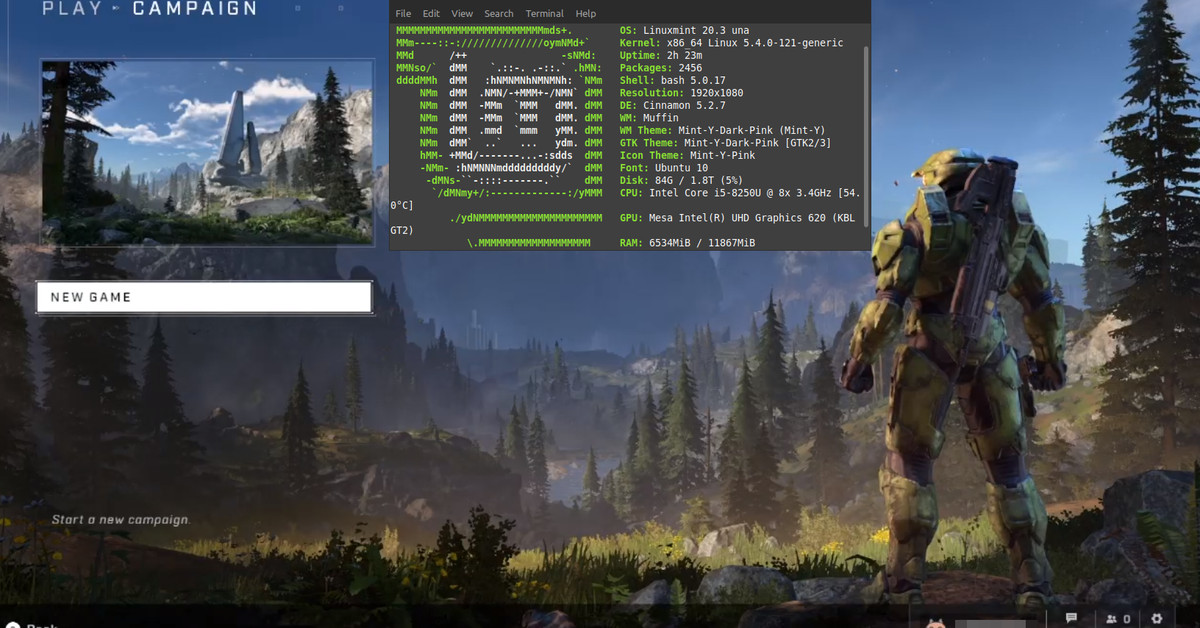Image resolution: width=1200 pixels, height=628 pixels.
Task: Click the 'Resolution: 1920x1080' terminal line
Action: point(681,93)
